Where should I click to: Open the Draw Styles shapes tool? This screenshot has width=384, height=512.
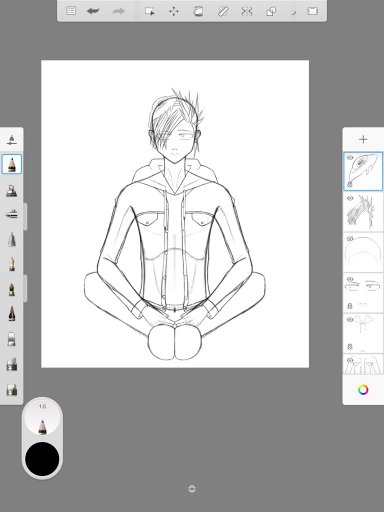point(271,11)
